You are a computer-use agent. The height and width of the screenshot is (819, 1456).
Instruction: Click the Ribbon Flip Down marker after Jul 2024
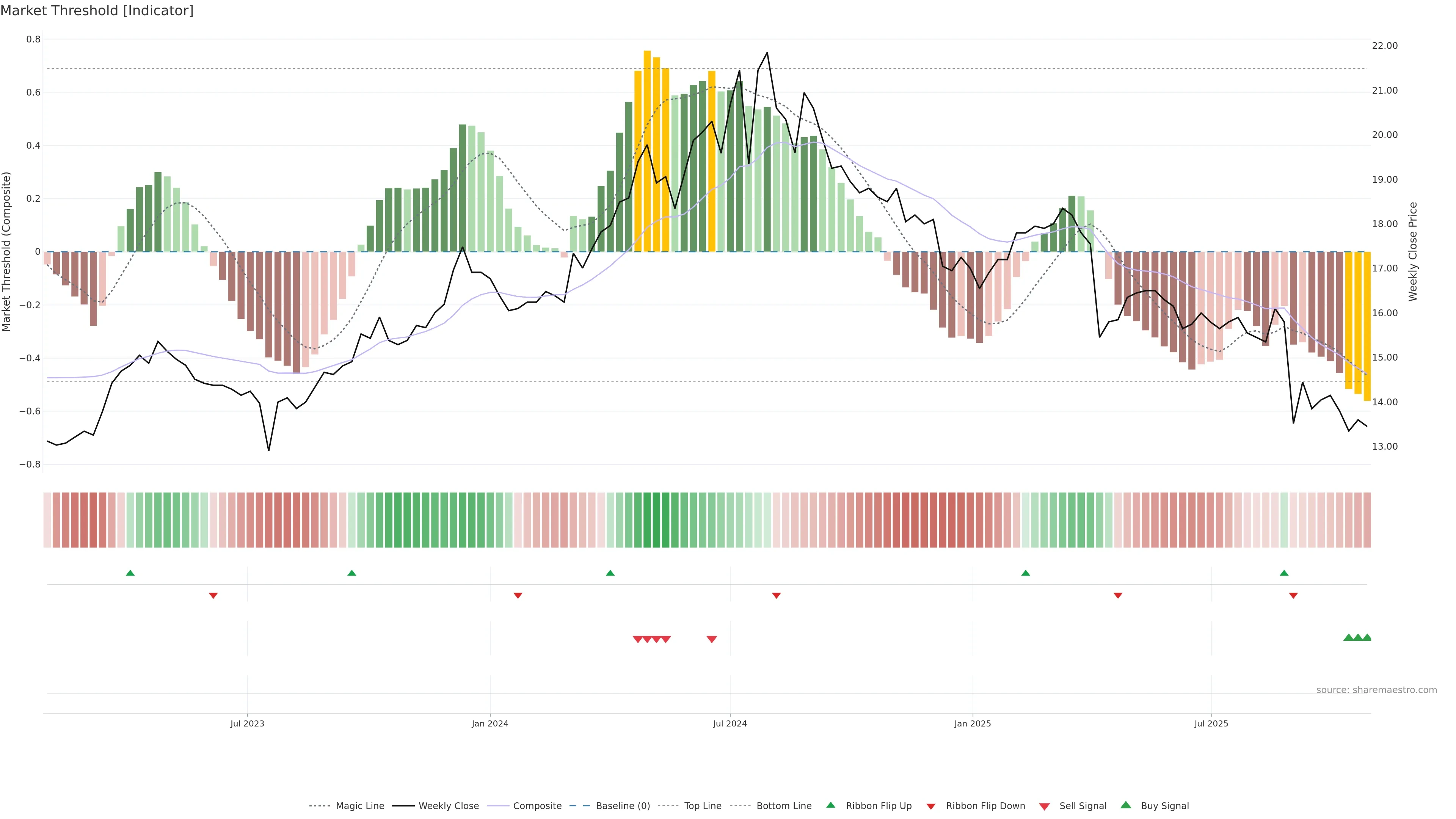point(776,595)
